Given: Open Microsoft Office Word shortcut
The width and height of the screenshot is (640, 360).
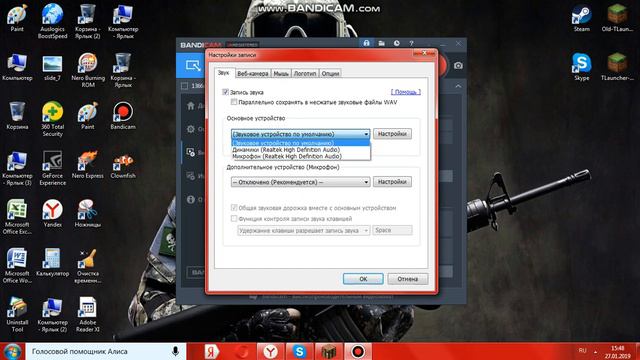Looking at the screenshot, I should click(17, 265).
